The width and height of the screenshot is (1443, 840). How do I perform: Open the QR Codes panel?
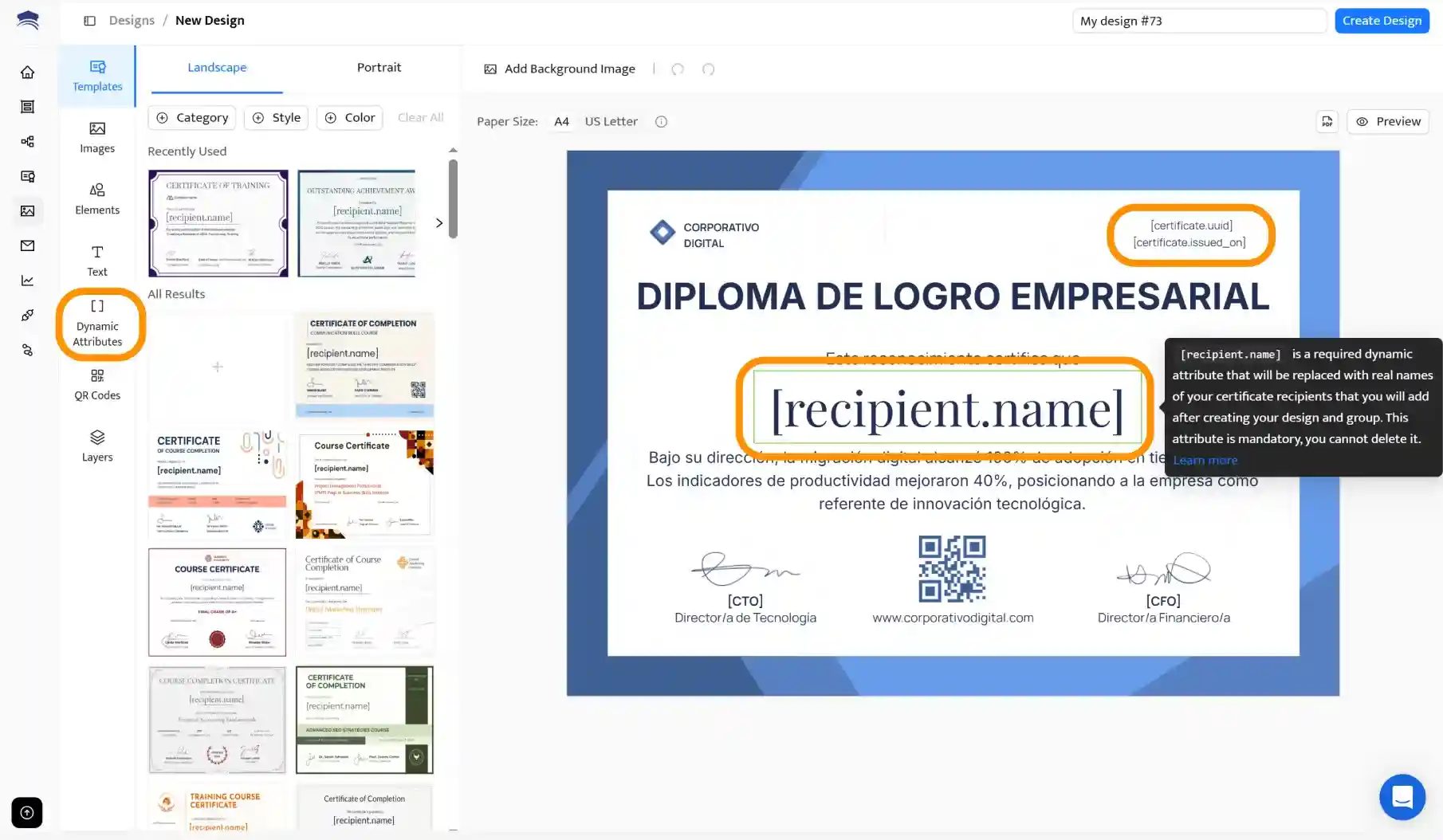pos(96,385)
